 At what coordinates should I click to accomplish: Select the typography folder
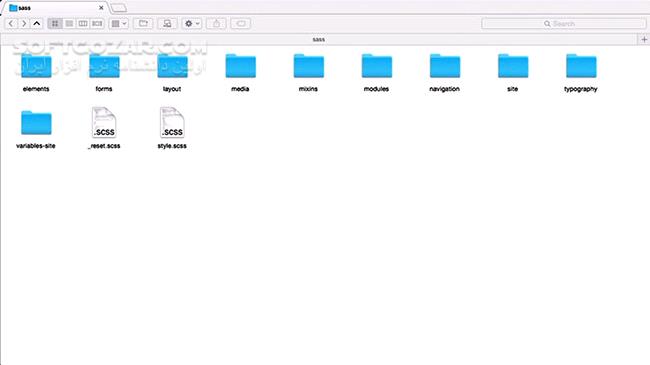click(581, 72)
